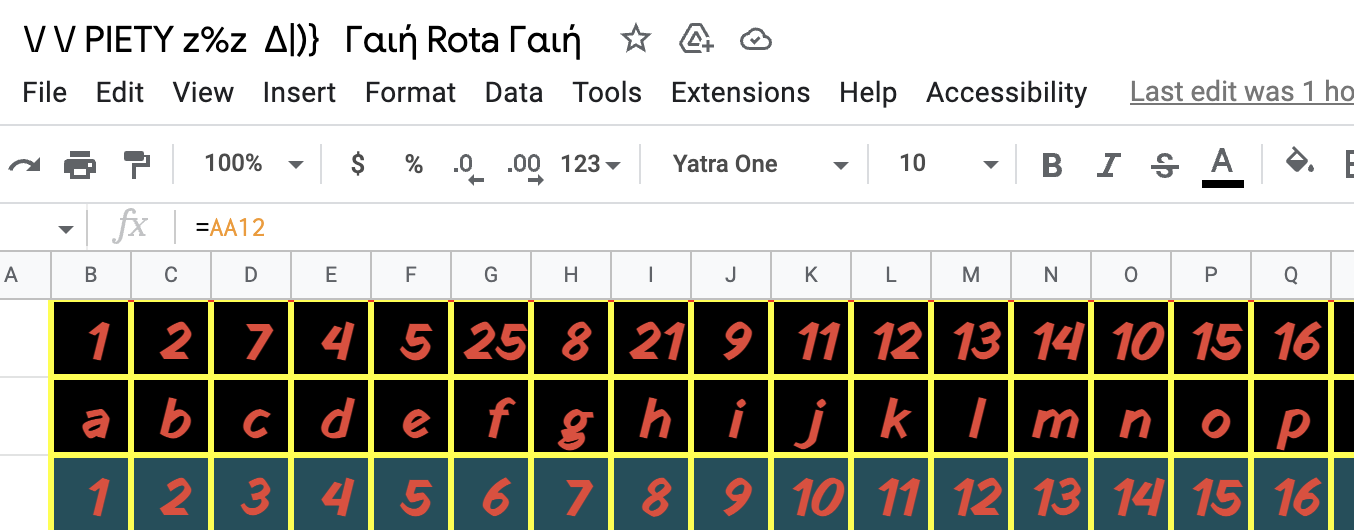Select the cell with letter g
The image size is (1354, 530).
pyautogui.click(x=571, y=417)
